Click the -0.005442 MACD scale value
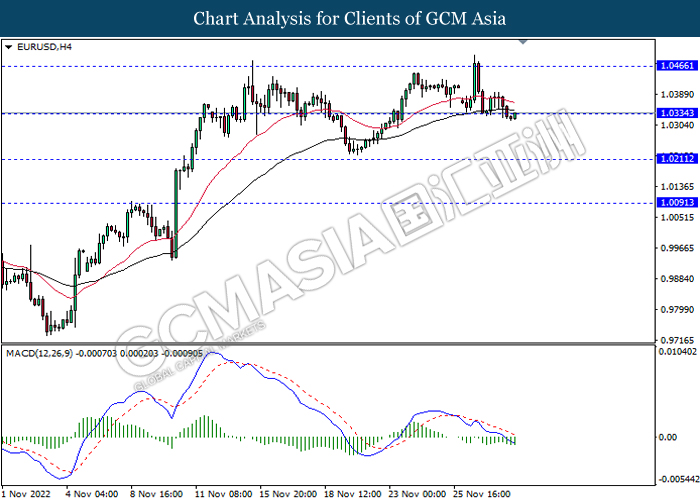Viewport: 700px width, 500px height. tap(679, 479)
